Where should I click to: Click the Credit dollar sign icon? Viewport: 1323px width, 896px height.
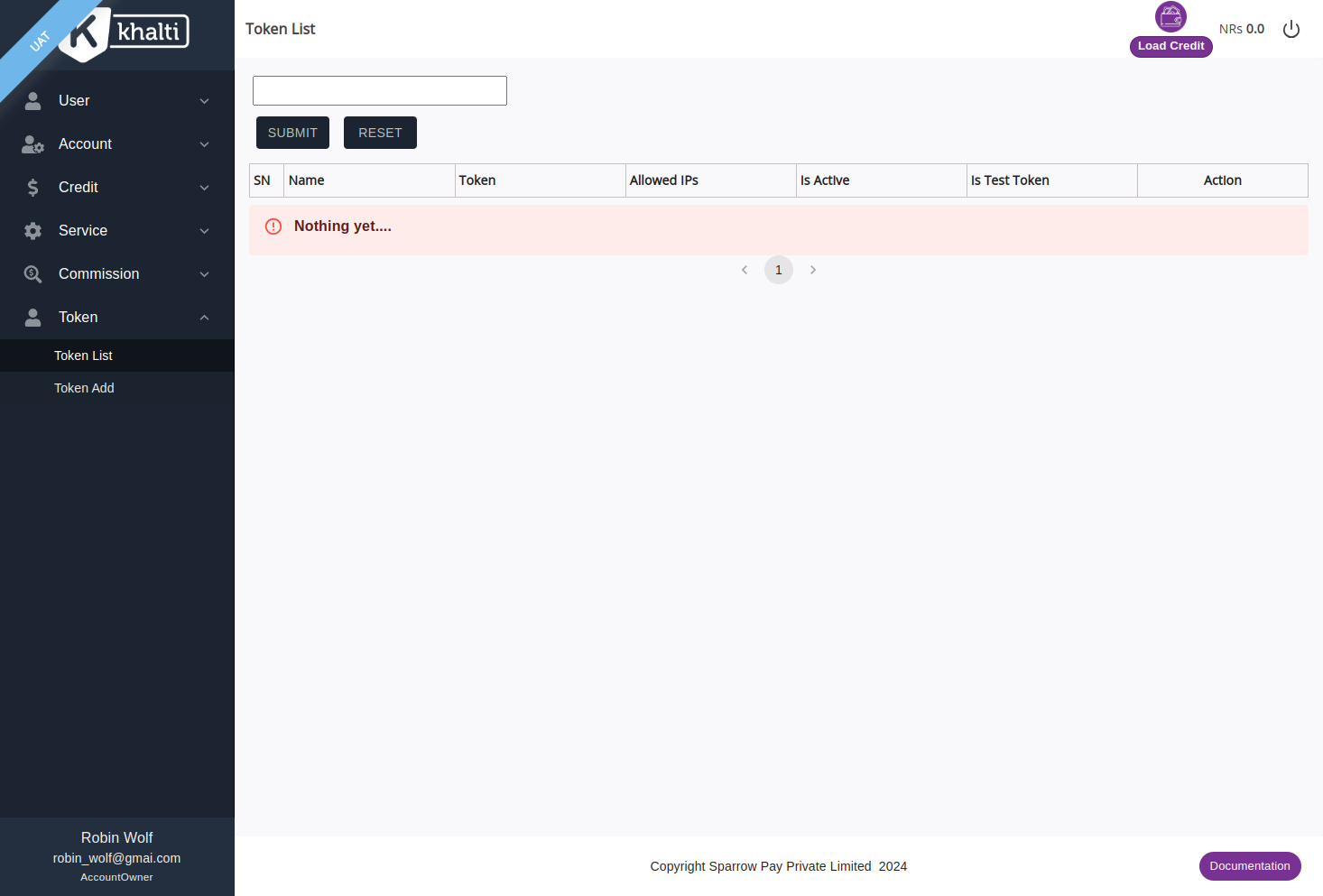click(32, 188)
